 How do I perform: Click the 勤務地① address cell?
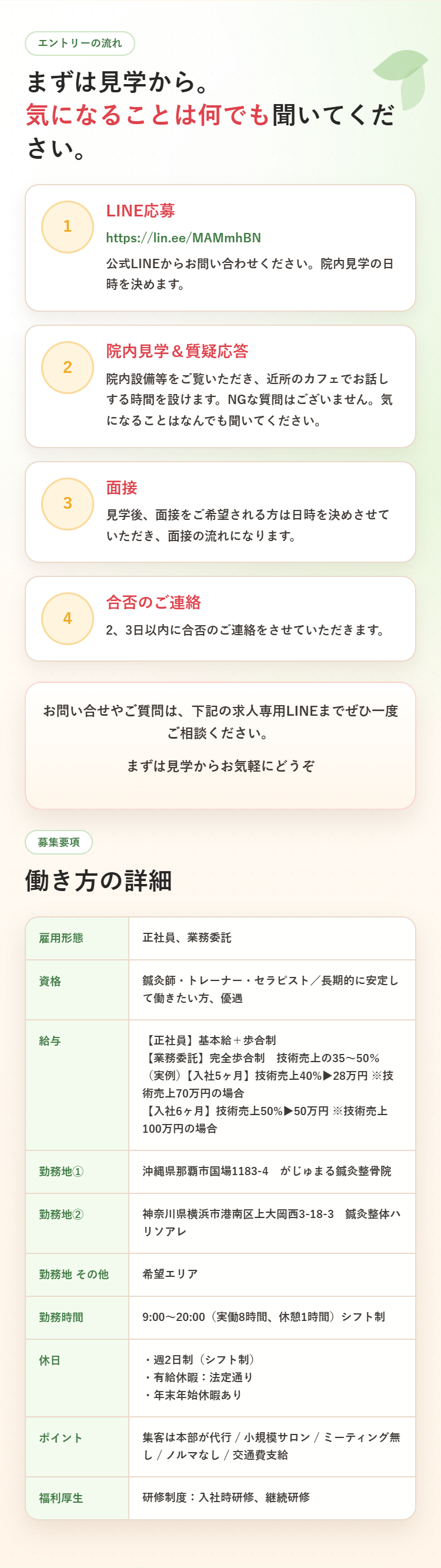pos(272,1172)
